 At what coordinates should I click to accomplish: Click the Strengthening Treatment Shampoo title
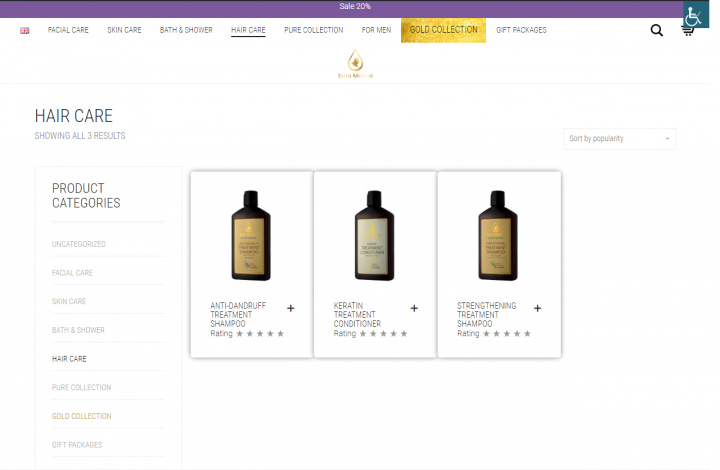point(486,314)
